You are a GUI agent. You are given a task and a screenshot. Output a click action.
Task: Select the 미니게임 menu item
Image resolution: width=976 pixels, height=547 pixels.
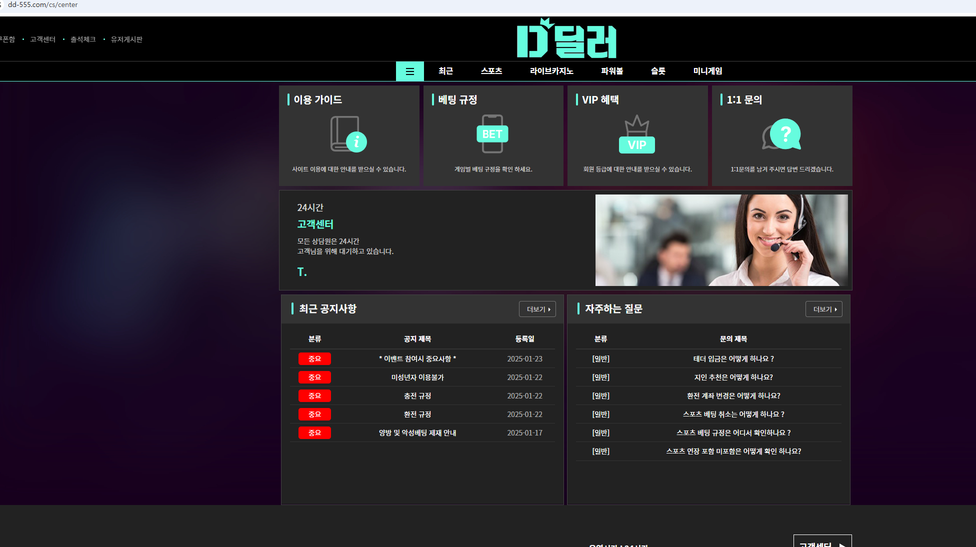(x=708, y=71)
